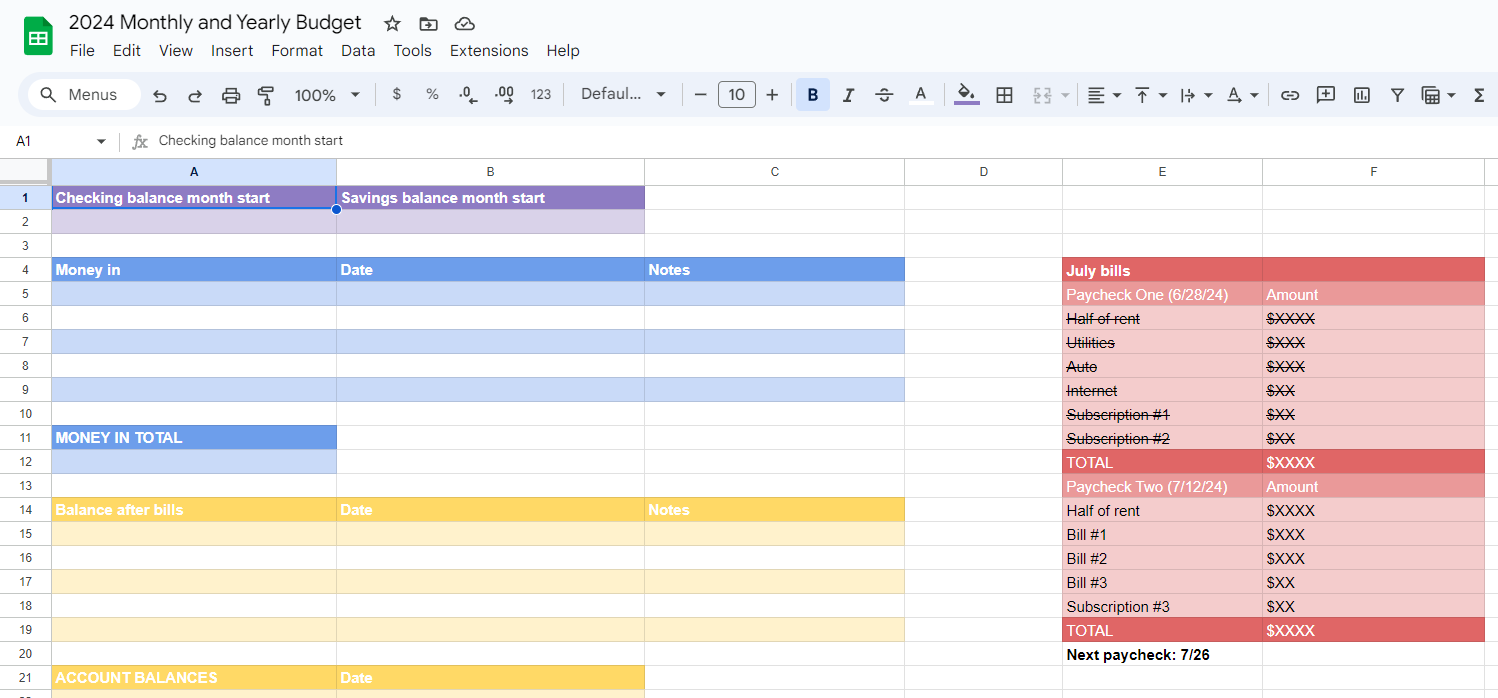
Task: Click the insert chart icon
Action: pyautogui.click(x=1361, y=95)
